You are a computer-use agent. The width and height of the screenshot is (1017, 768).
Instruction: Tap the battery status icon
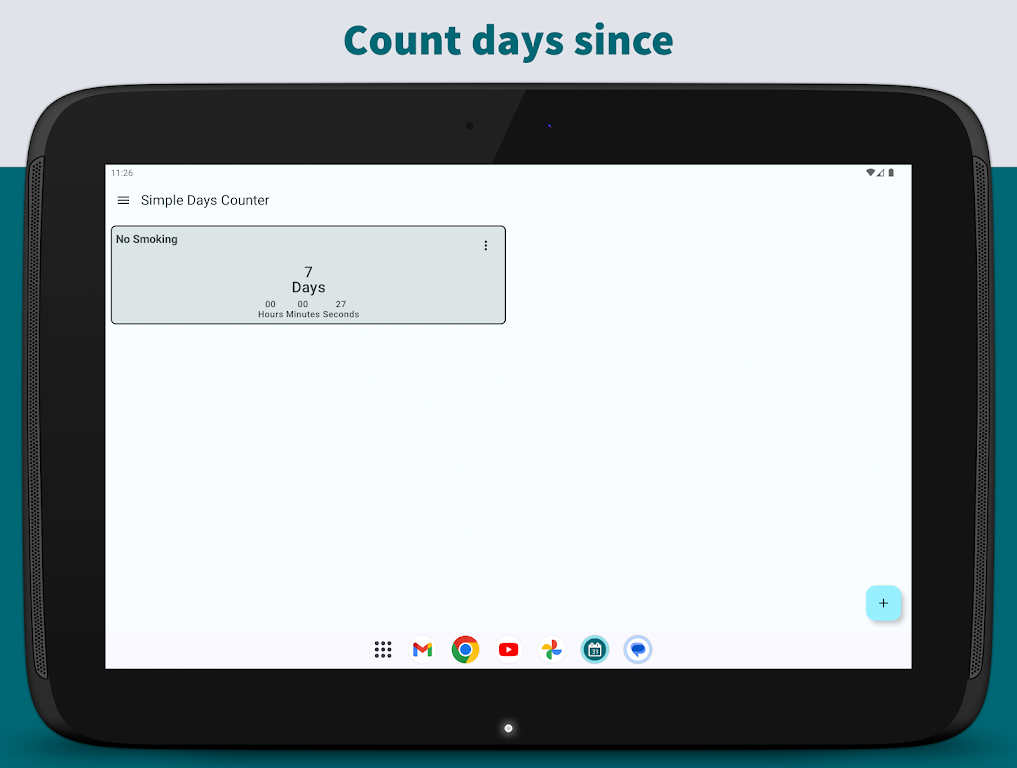point(891,173)
